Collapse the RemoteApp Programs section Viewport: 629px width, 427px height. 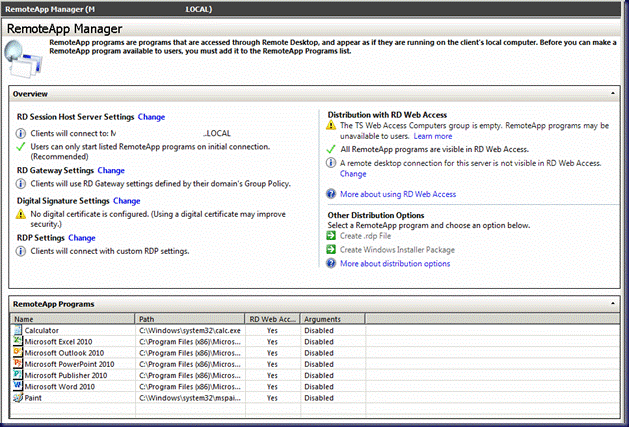coord(611,302)
